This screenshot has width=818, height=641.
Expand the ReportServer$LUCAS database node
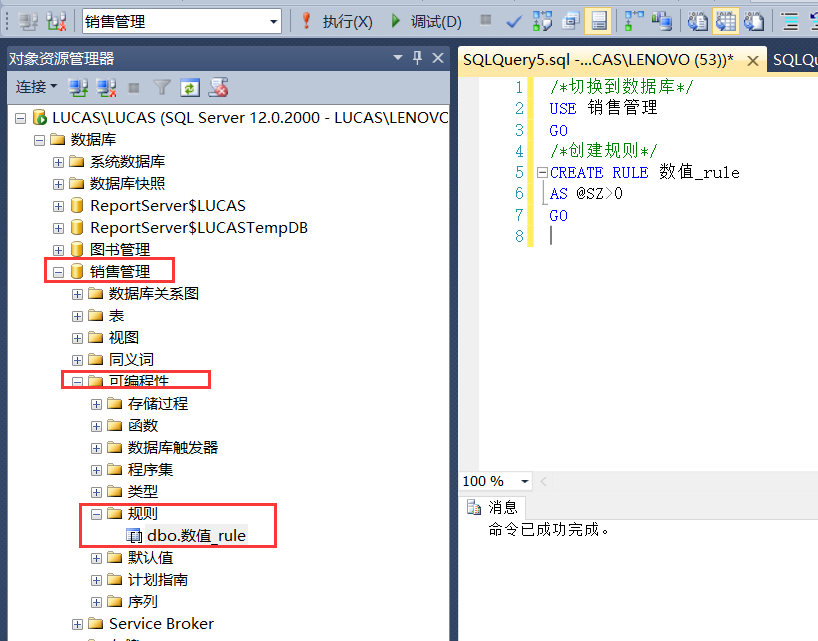(58, 207)
